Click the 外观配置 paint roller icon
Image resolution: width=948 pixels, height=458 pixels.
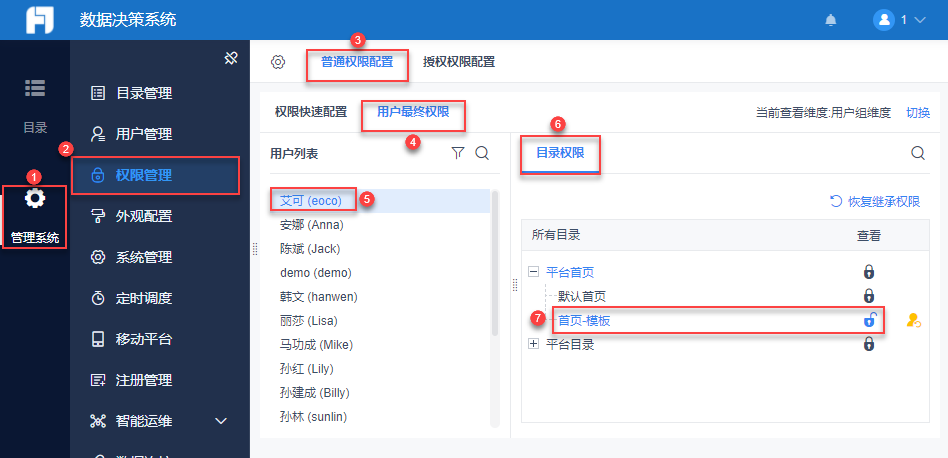97,216
